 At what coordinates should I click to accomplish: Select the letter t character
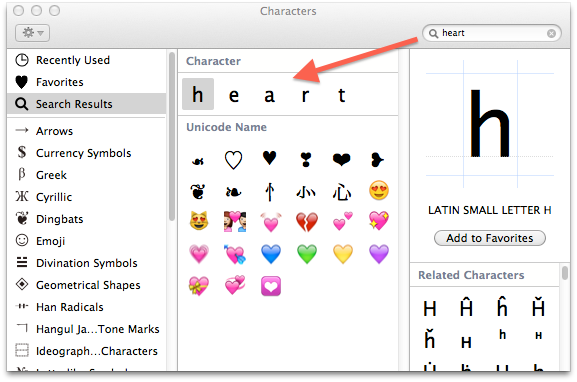pyautogui.click(x=341, y=95)
